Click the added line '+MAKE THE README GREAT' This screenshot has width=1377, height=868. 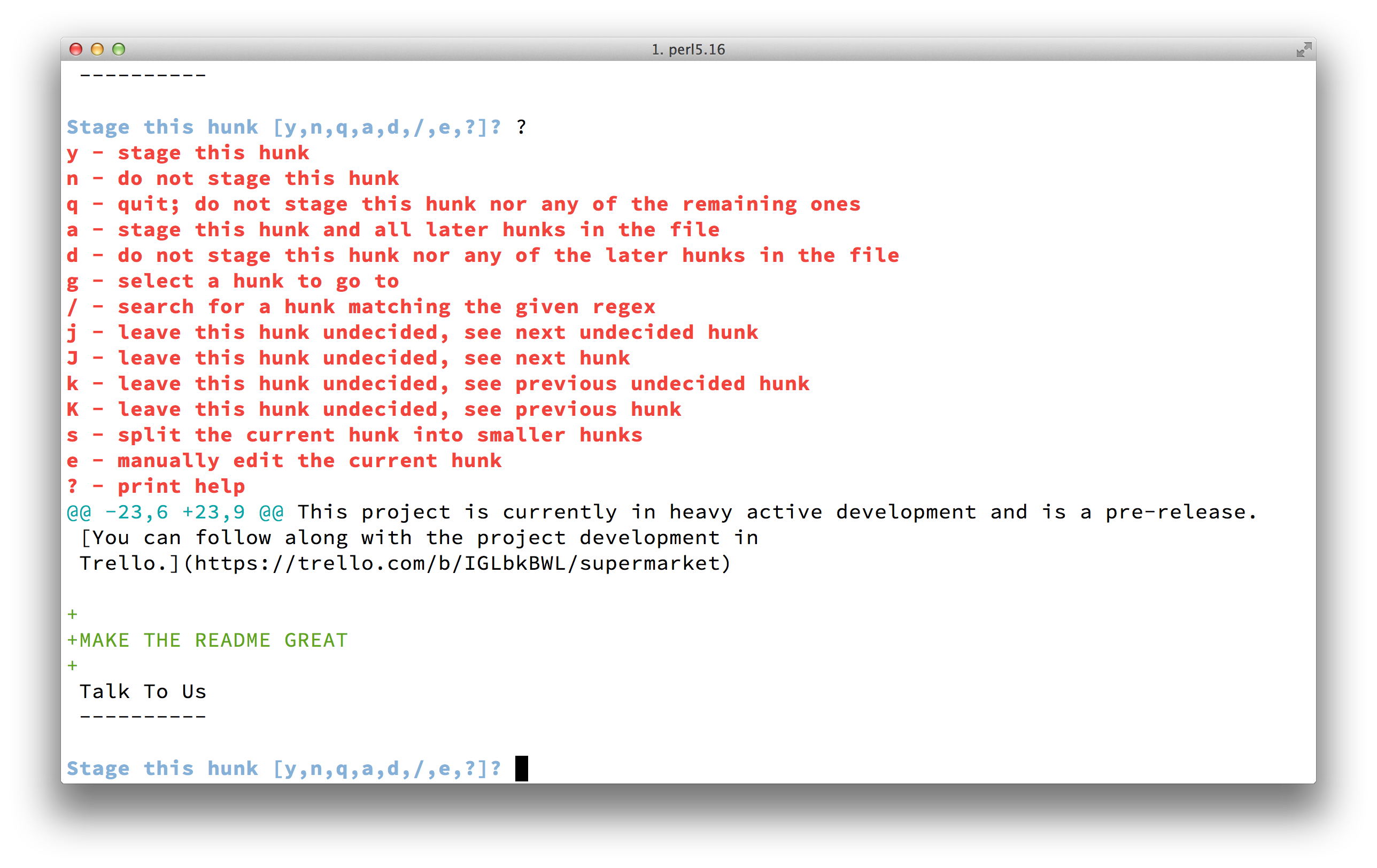tap(207, 640)
